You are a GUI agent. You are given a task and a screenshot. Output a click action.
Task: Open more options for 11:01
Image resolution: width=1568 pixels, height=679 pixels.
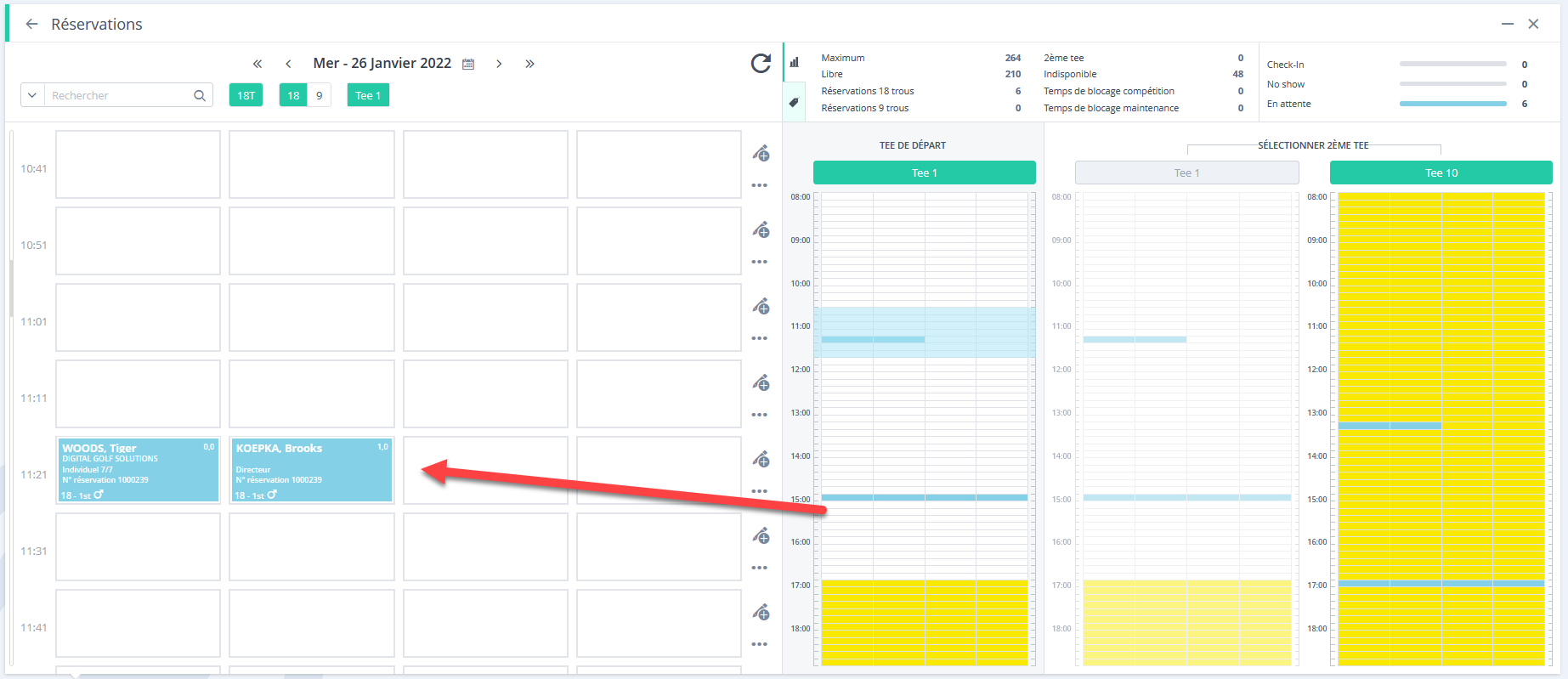click(760, 338)
